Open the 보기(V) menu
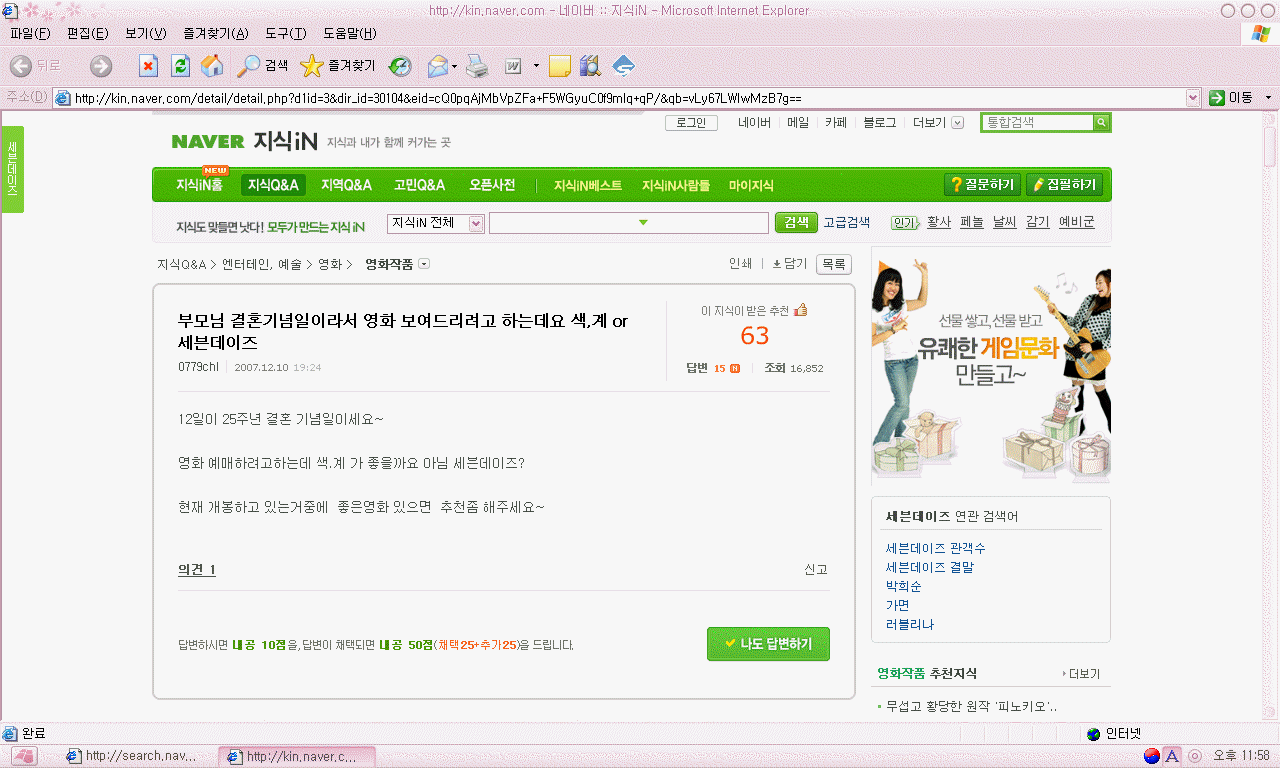 [145, 34]
